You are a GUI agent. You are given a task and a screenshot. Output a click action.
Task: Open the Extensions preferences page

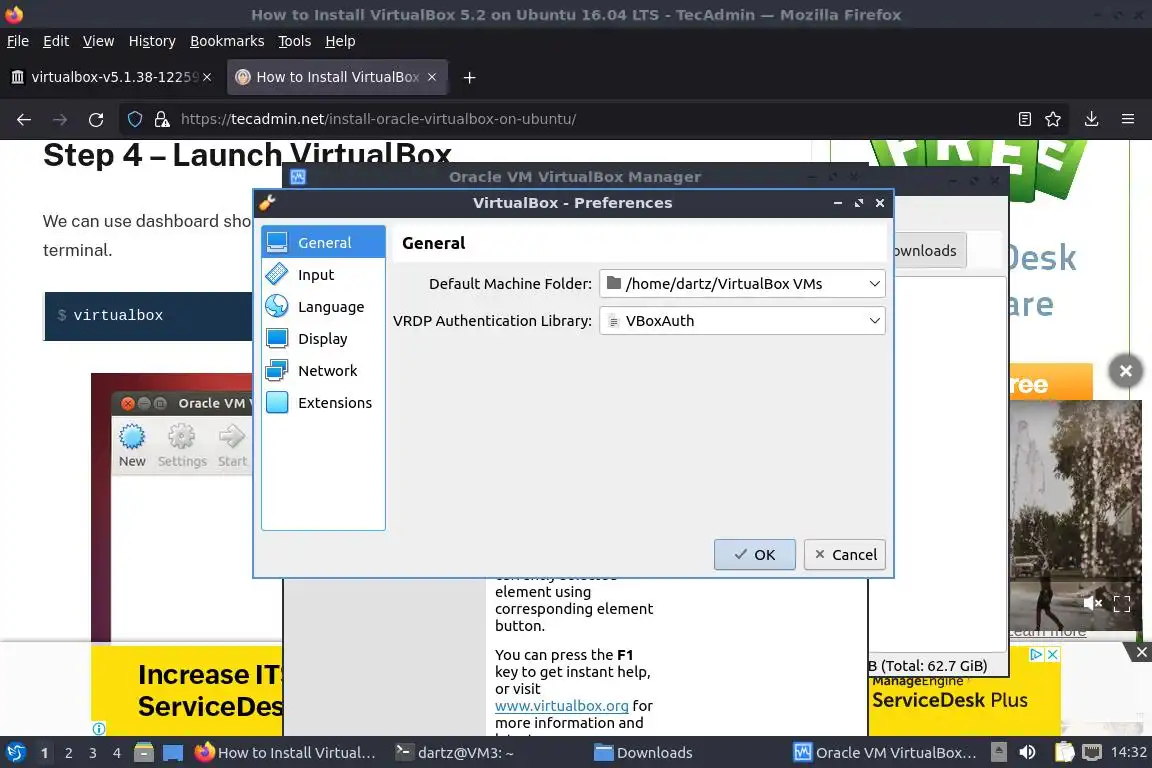click(323, 403)
